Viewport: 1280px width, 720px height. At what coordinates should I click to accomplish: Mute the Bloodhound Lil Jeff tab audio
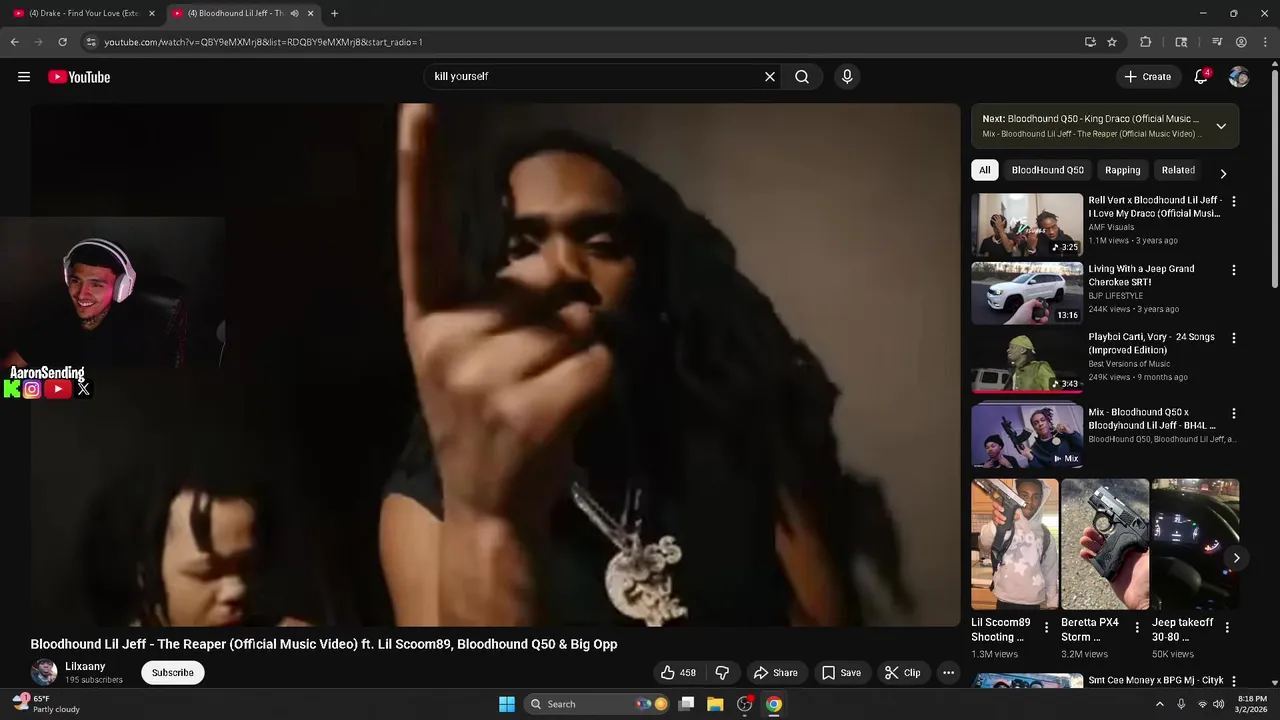pyautogui.click(x=294, y=13)
